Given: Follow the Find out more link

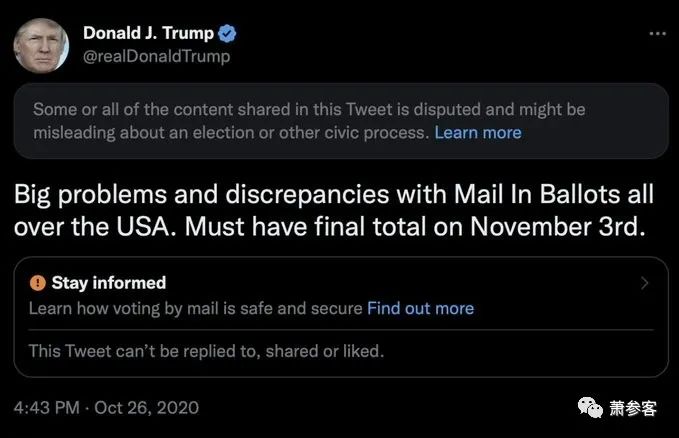Looking at the screenshot, I should [420, 308].
